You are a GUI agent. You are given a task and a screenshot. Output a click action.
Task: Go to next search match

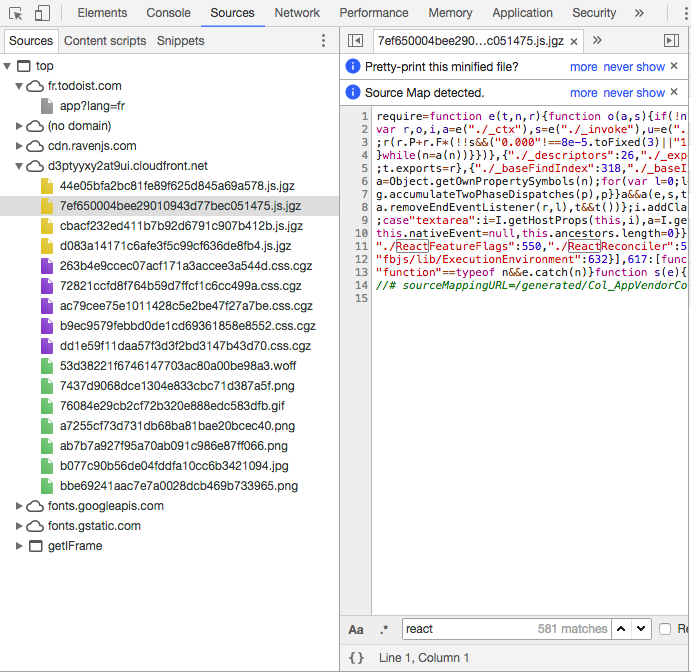(x=641, y=629)
